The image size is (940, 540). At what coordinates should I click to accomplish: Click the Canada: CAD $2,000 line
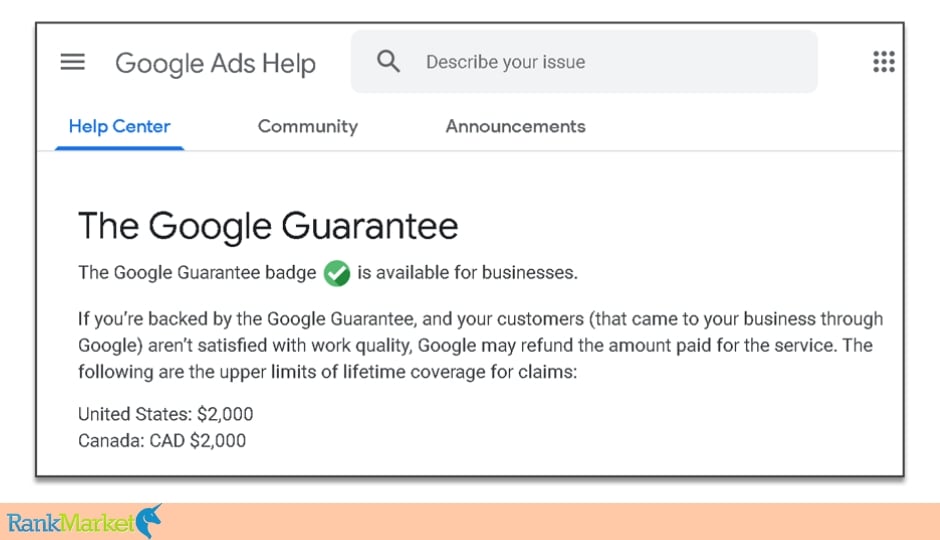click(162, 441)
